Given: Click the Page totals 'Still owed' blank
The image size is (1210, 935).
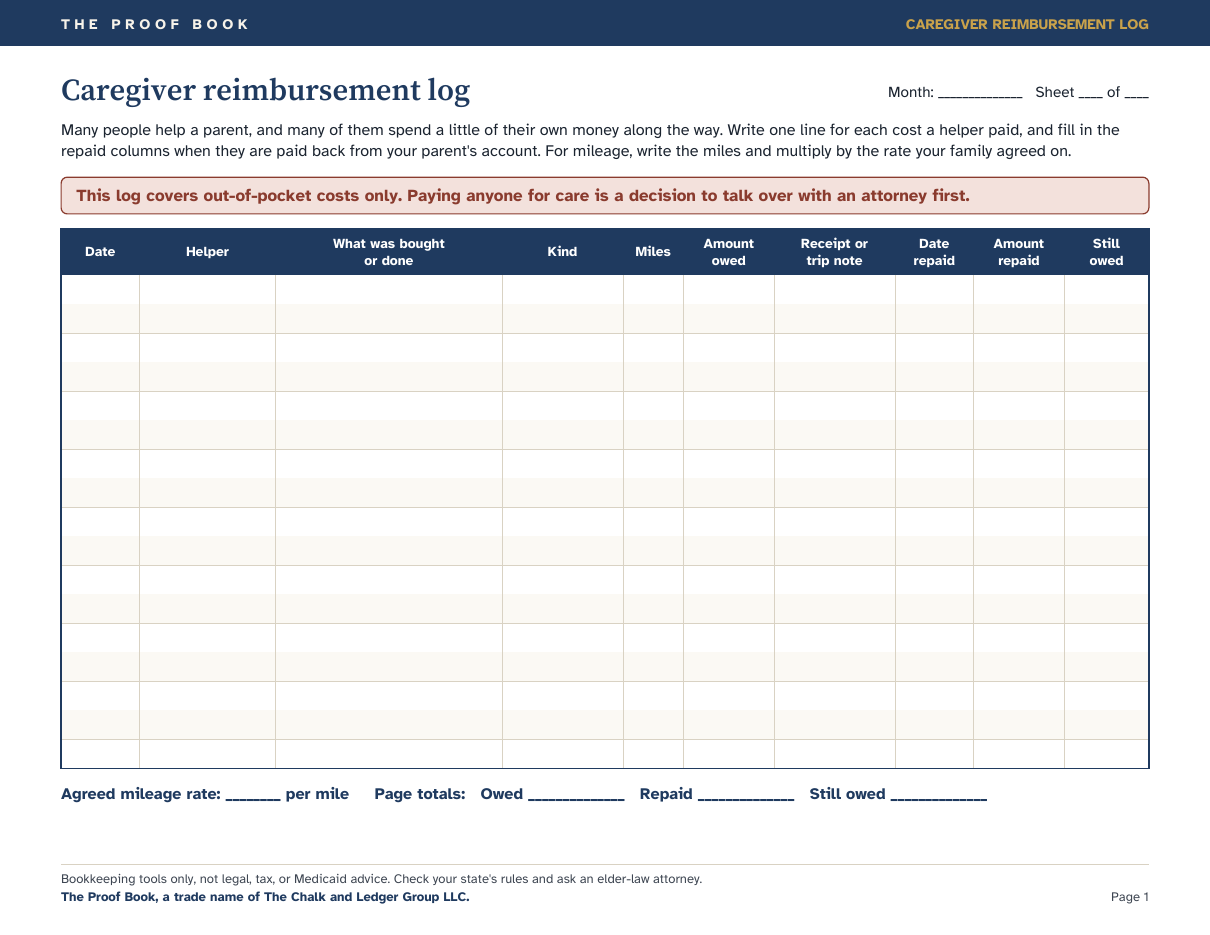Looking at the screenshot, I should 938,796.
